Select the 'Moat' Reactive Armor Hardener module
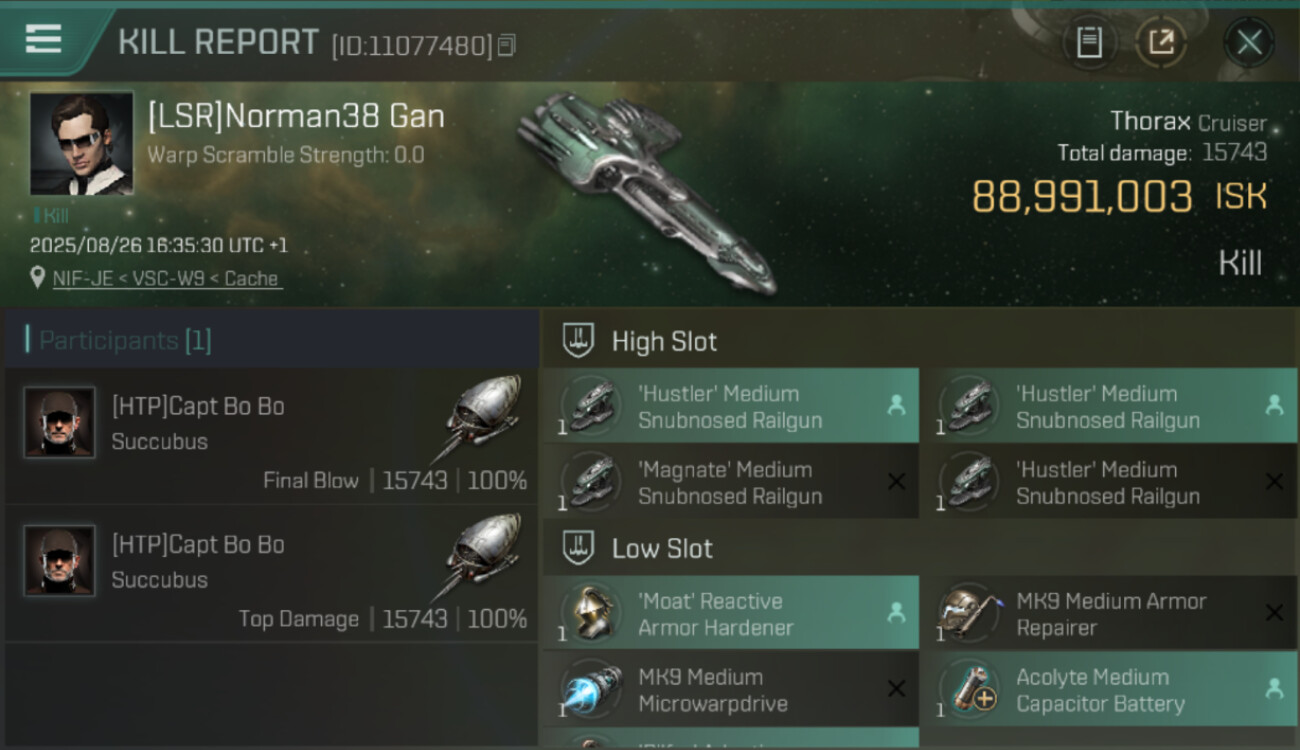Image resolution: width=1300 pixels, height=750 pixels. pyautogui.click(x=731, y=614)
